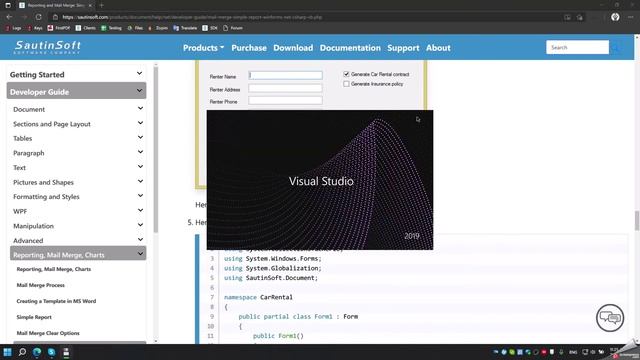Expand Formatting and Styles item
This screenshot has height=360, width=640.
tap(140, 196)
